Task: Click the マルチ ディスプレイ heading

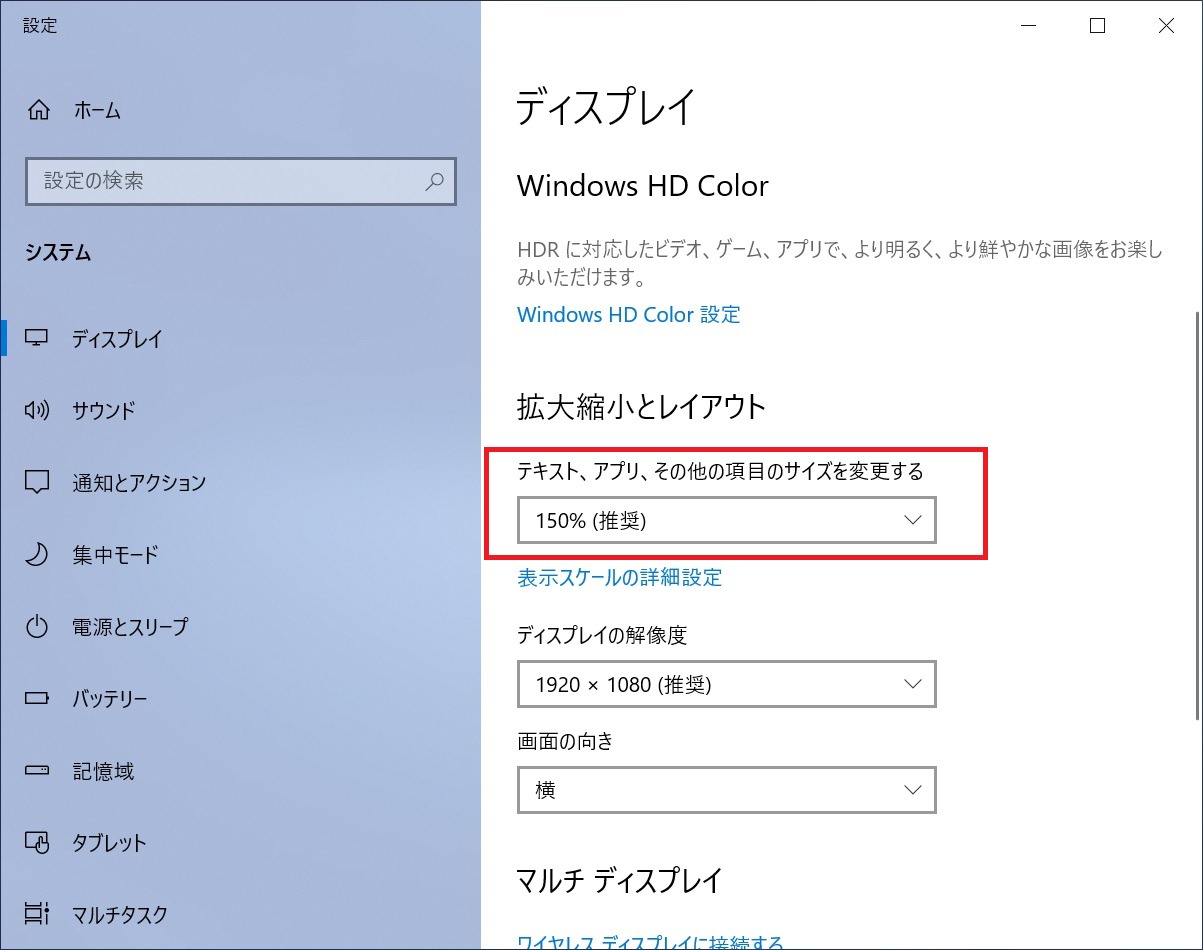Action: (619, 880)
